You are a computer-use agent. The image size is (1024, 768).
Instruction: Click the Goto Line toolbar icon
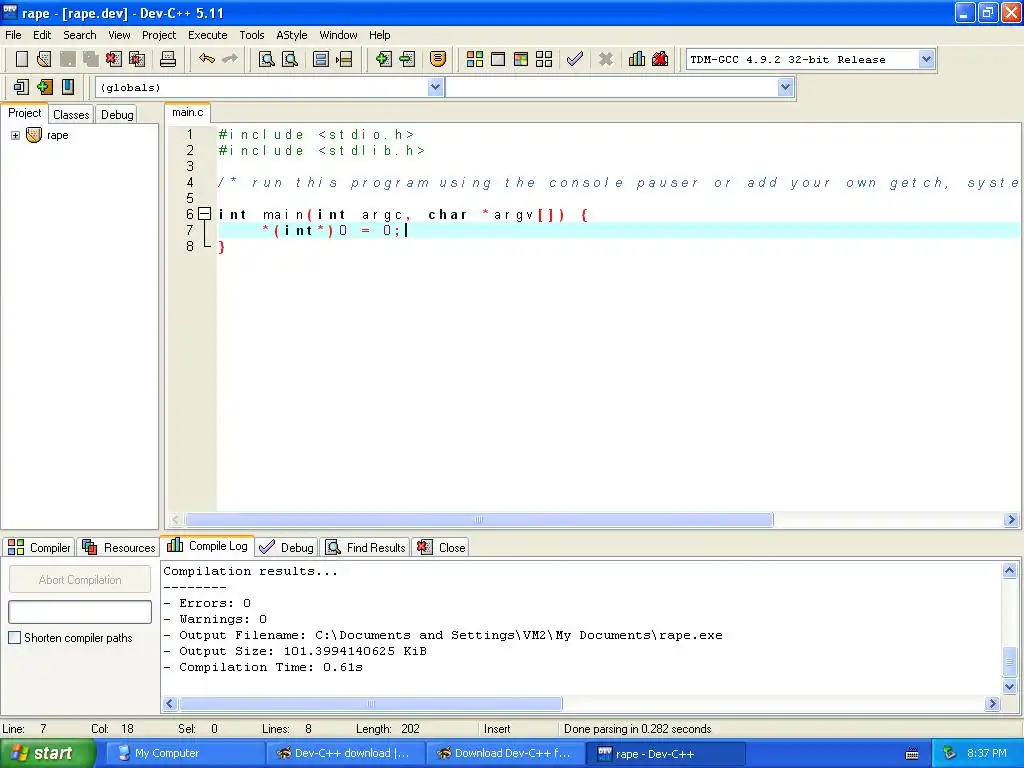coord(344,59)
